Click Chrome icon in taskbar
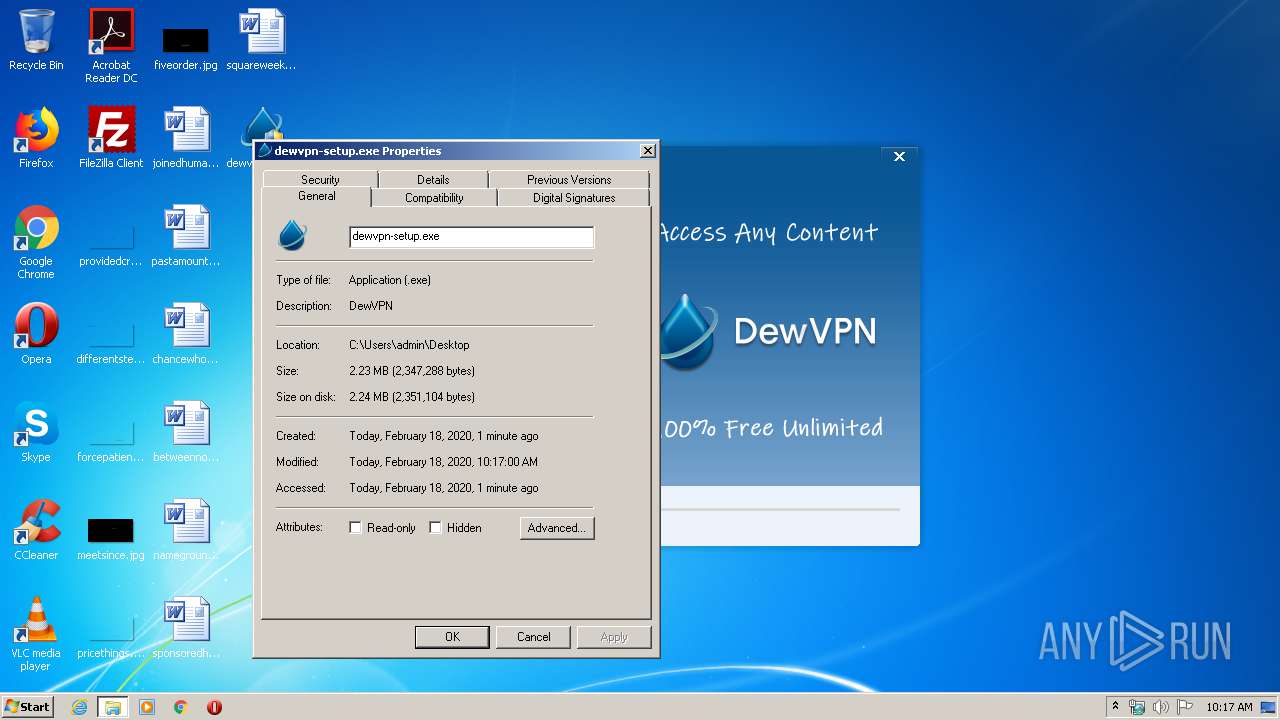Viewport: 1280px width, 720px height. point(181,707)
